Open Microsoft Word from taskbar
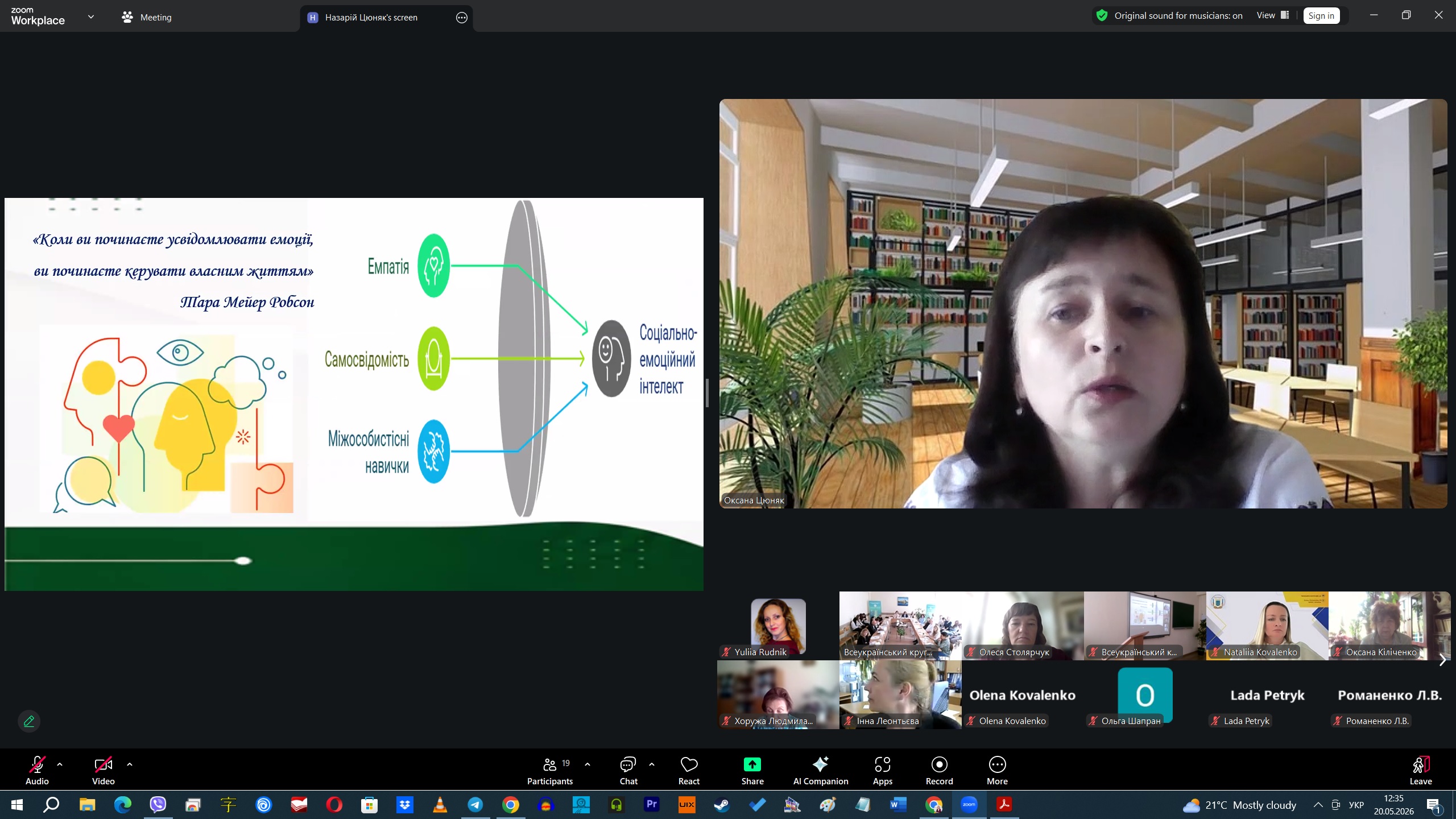 [898, 805]
